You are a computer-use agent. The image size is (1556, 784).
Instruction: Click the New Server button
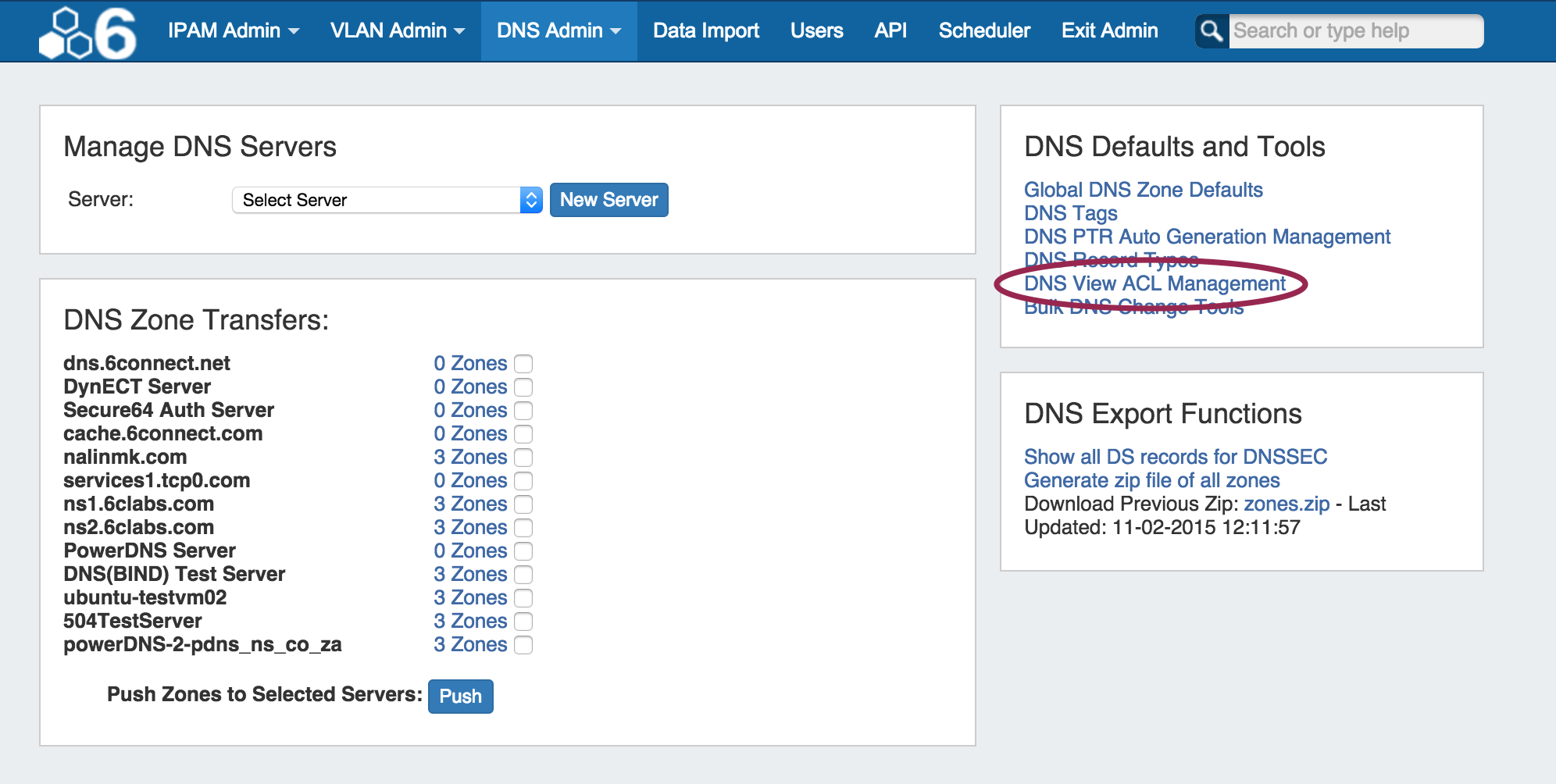608,200
